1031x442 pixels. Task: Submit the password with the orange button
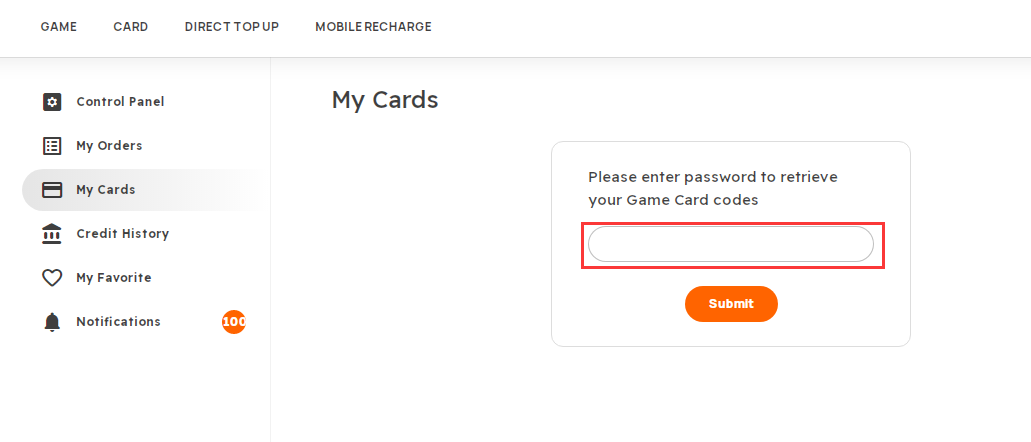pyautogui.click(x=731, y=304)
